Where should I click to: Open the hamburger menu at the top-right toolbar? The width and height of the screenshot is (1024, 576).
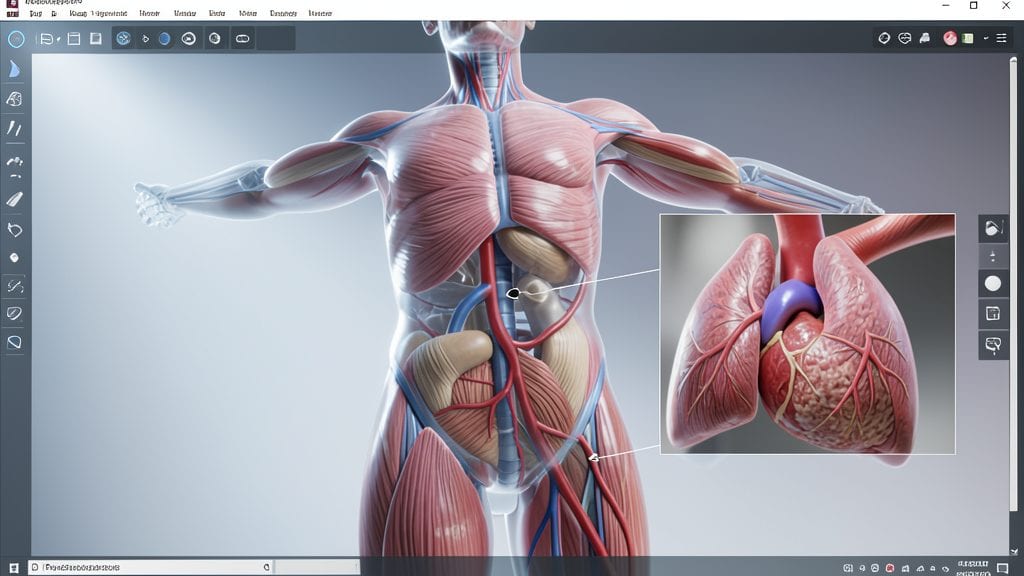pyautogui.click(x=1001, y=39)
